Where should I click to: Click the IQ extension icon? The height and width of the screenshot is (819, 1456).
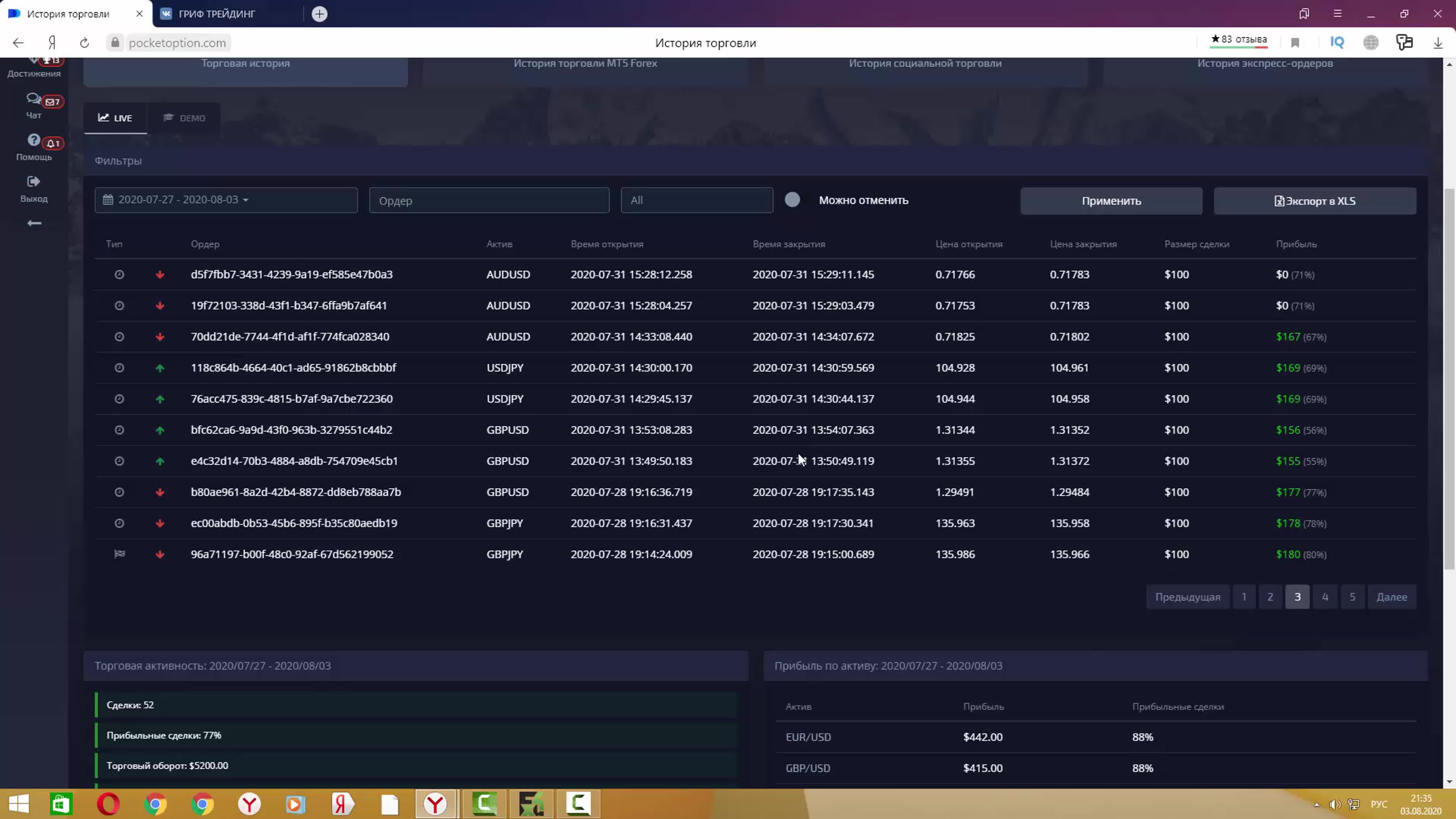1337,42
